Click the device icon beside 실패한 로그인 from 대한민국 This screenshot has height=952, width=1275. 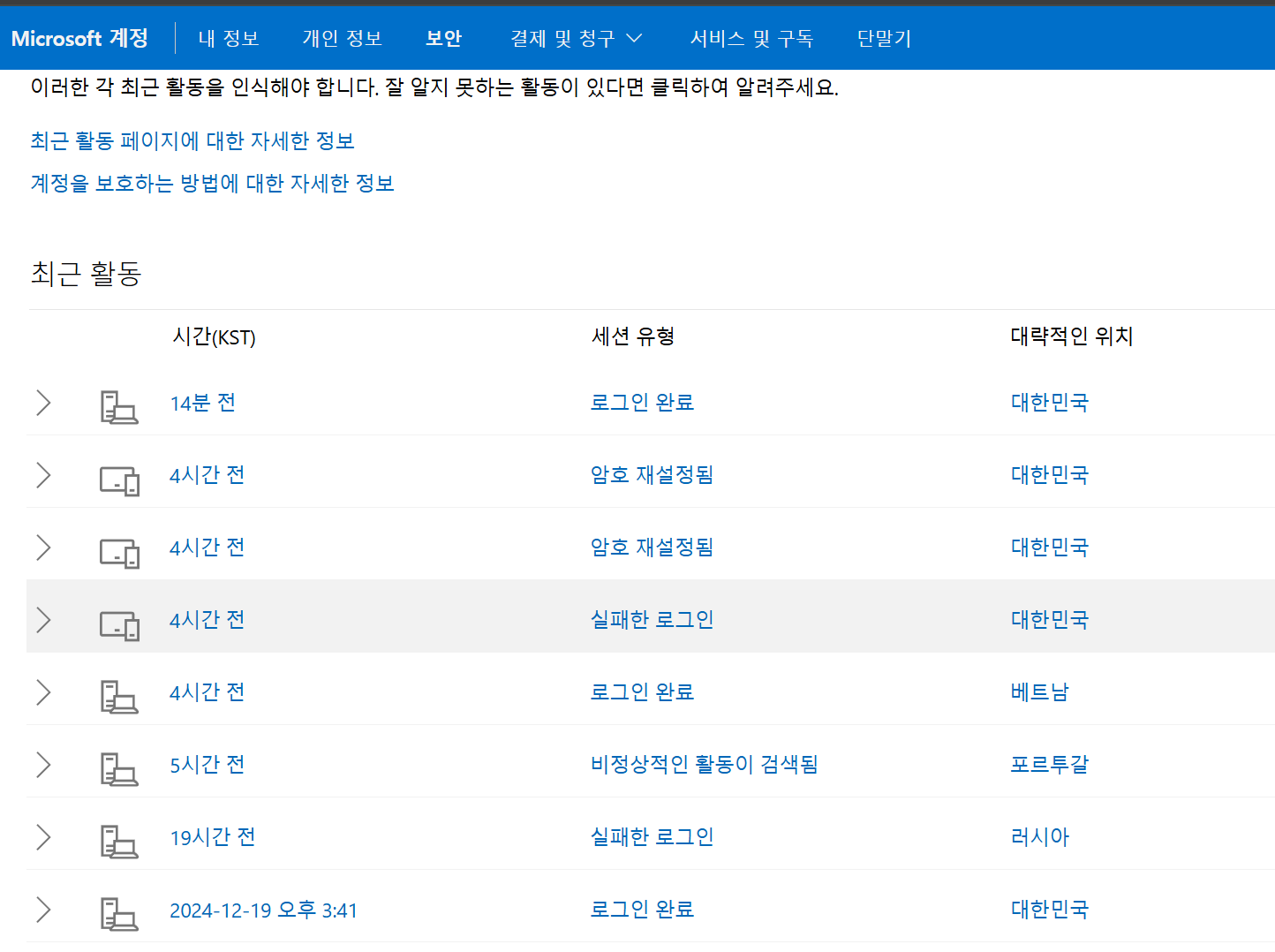pyautogui.click(x=119, y=625)
